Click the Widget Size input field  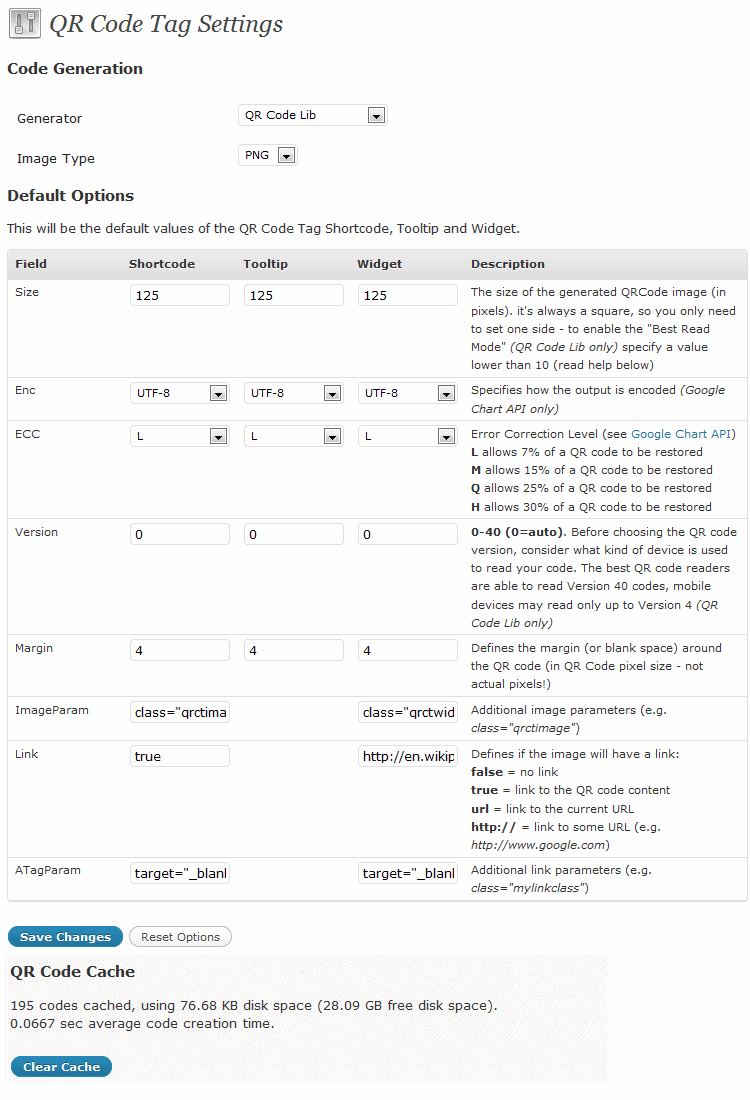coord(408,296)
